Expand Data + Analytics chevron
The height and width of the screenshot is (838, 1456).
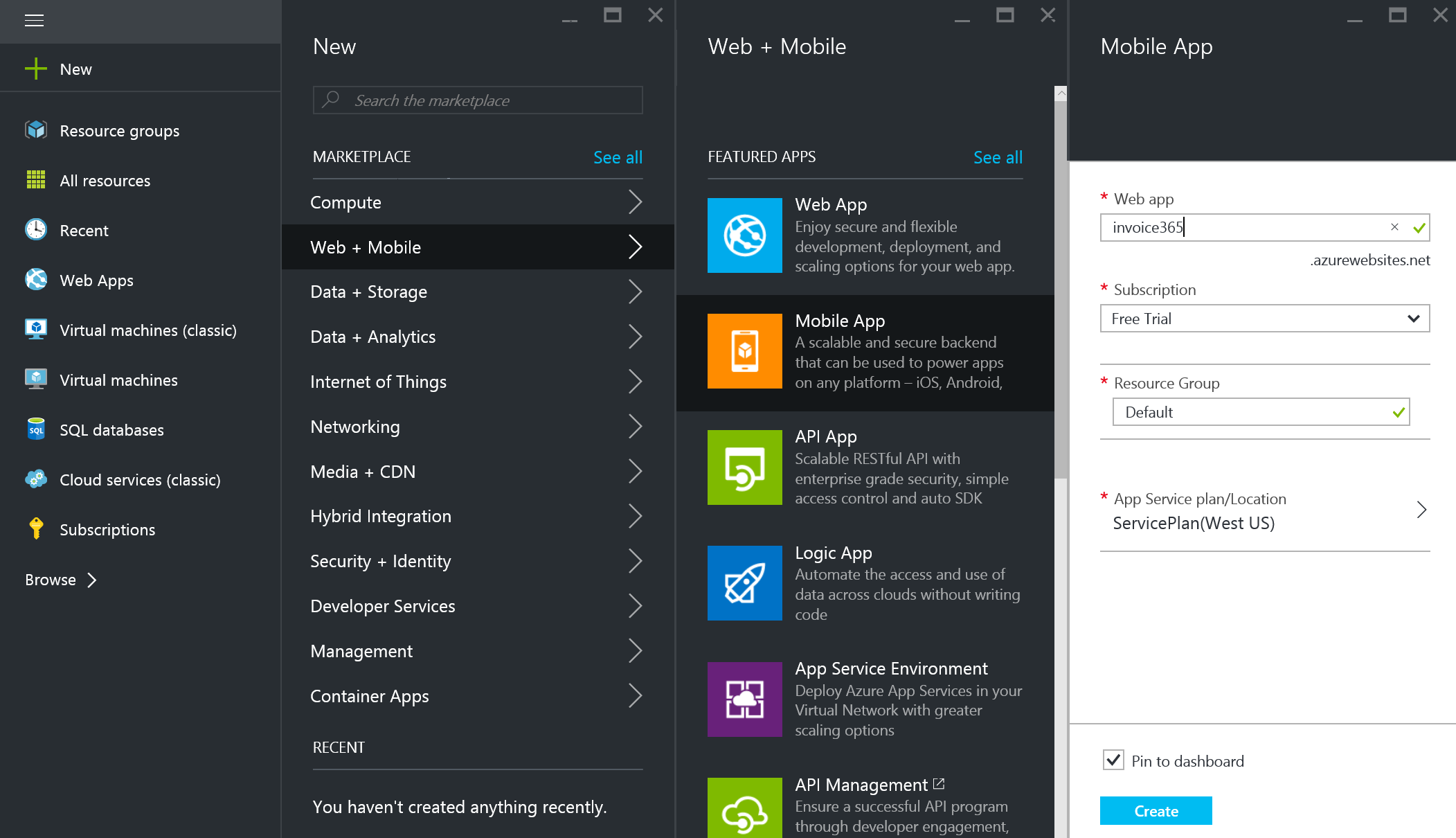635,337
